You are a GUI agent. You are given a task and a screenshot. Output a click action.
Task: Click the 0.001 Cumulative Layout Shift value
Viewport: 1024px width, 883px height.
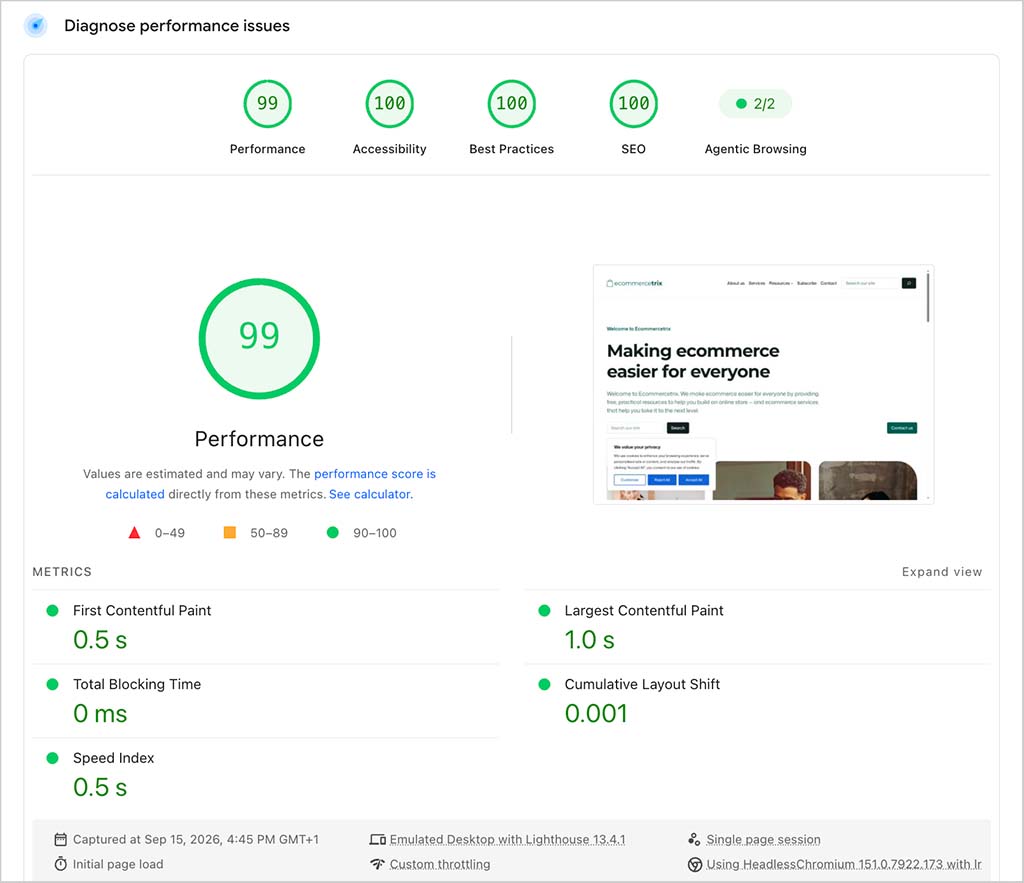(x=596, y=714)
